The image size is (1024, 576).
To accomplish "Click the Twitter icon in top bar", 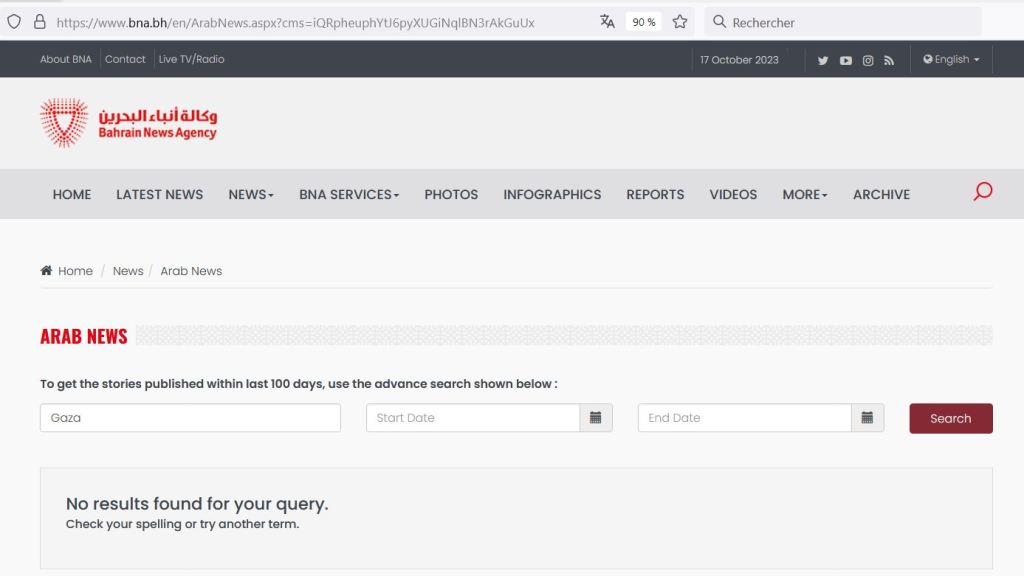I will [823, 60].
